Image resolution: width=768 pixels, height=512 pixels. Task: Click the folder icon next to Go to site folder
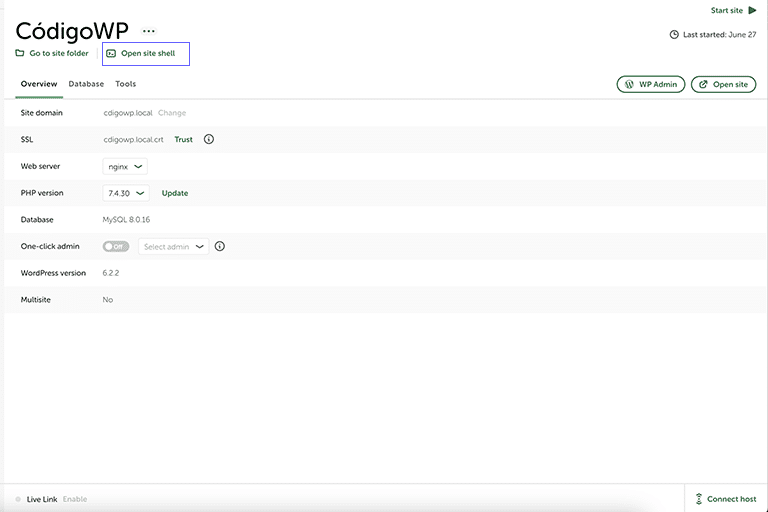click(x=20, y=53)
